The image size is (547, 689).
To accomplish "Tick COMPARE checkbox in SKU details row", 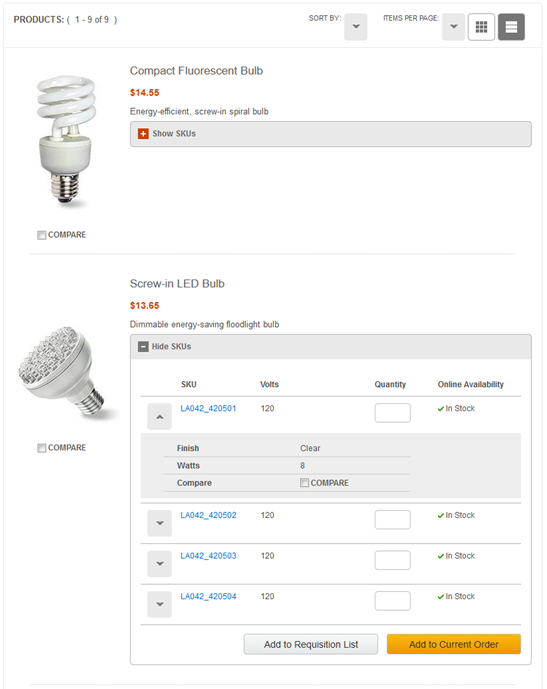I will tap(304, 483).
